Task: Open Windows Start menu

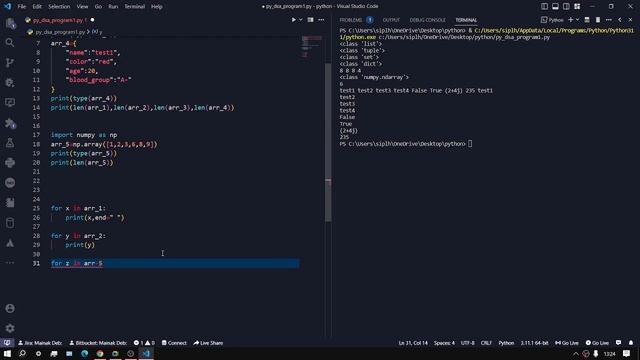Action: [x=7, y=354]
